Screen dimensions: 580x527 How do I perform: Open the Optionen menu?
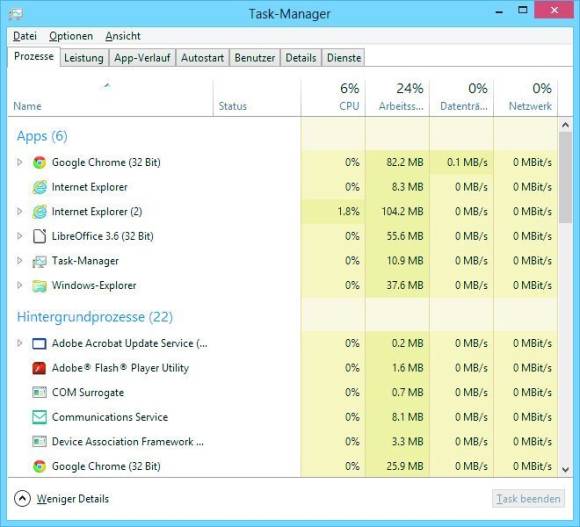tap(71, 36)
